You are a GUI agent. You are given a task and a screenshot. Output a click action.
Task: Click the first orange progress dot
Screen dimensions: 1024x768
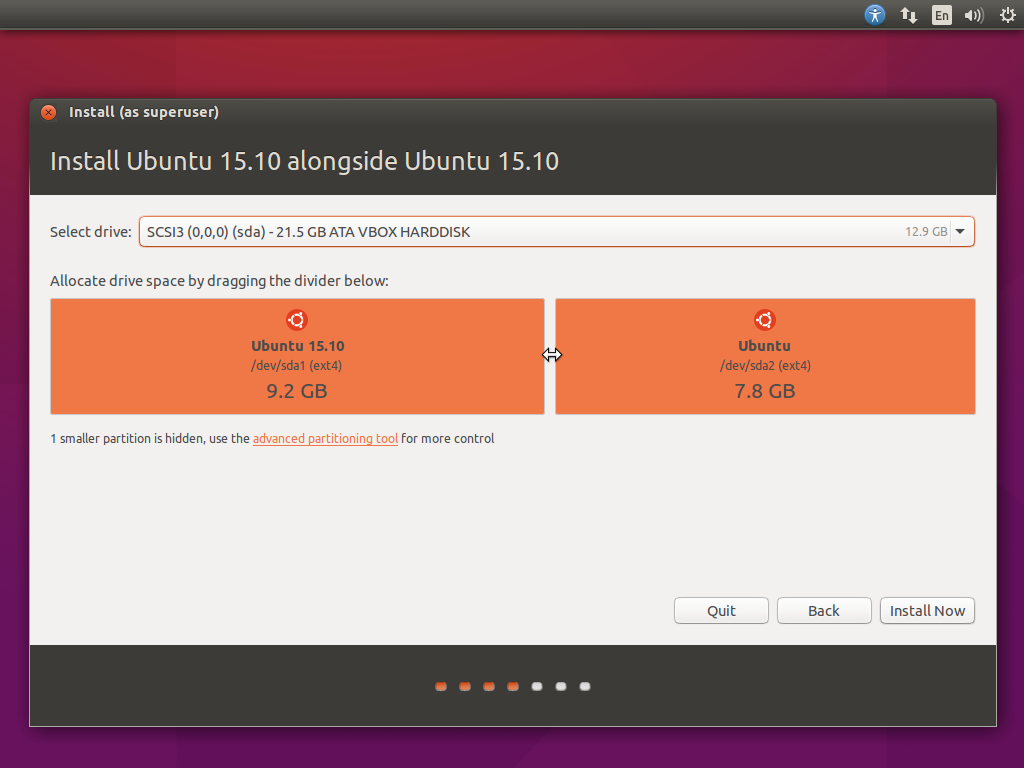pyautogui.click(x=440, y=687)
